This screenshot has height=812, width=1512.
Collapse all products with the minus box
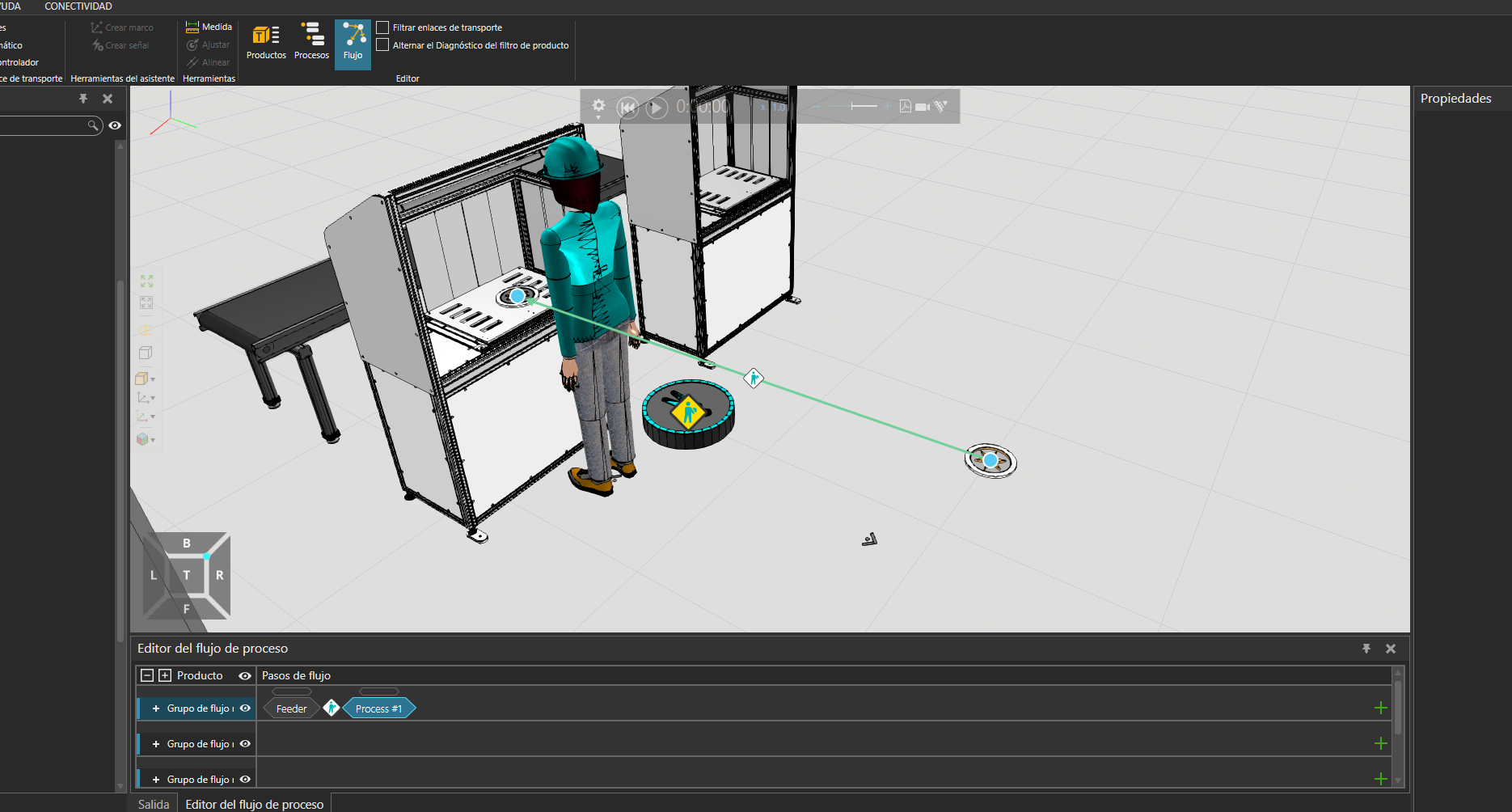pos(147,676)
